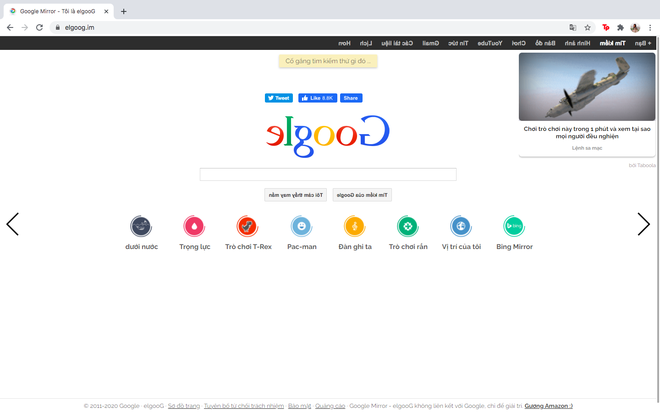This screenshot has height=412, width=660.
Task: Open mirrored 'Chơi' nav item
Action: click(519, 43)
